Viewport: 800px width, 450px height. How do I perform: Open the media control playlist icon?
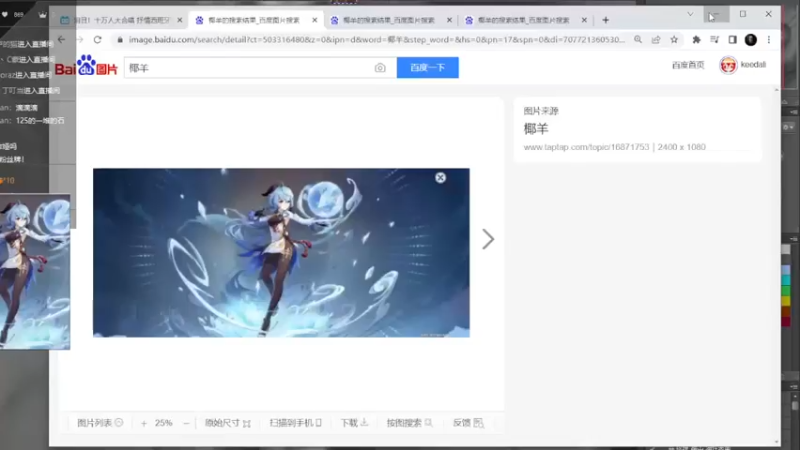[x=715, y=40]
